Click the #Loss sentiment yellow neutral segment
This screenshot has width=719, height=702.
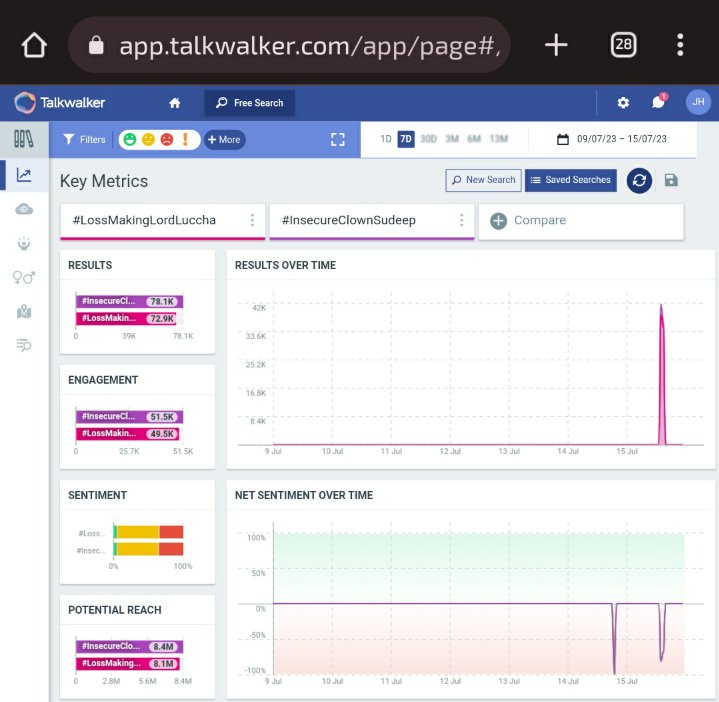tap(138, 532)
